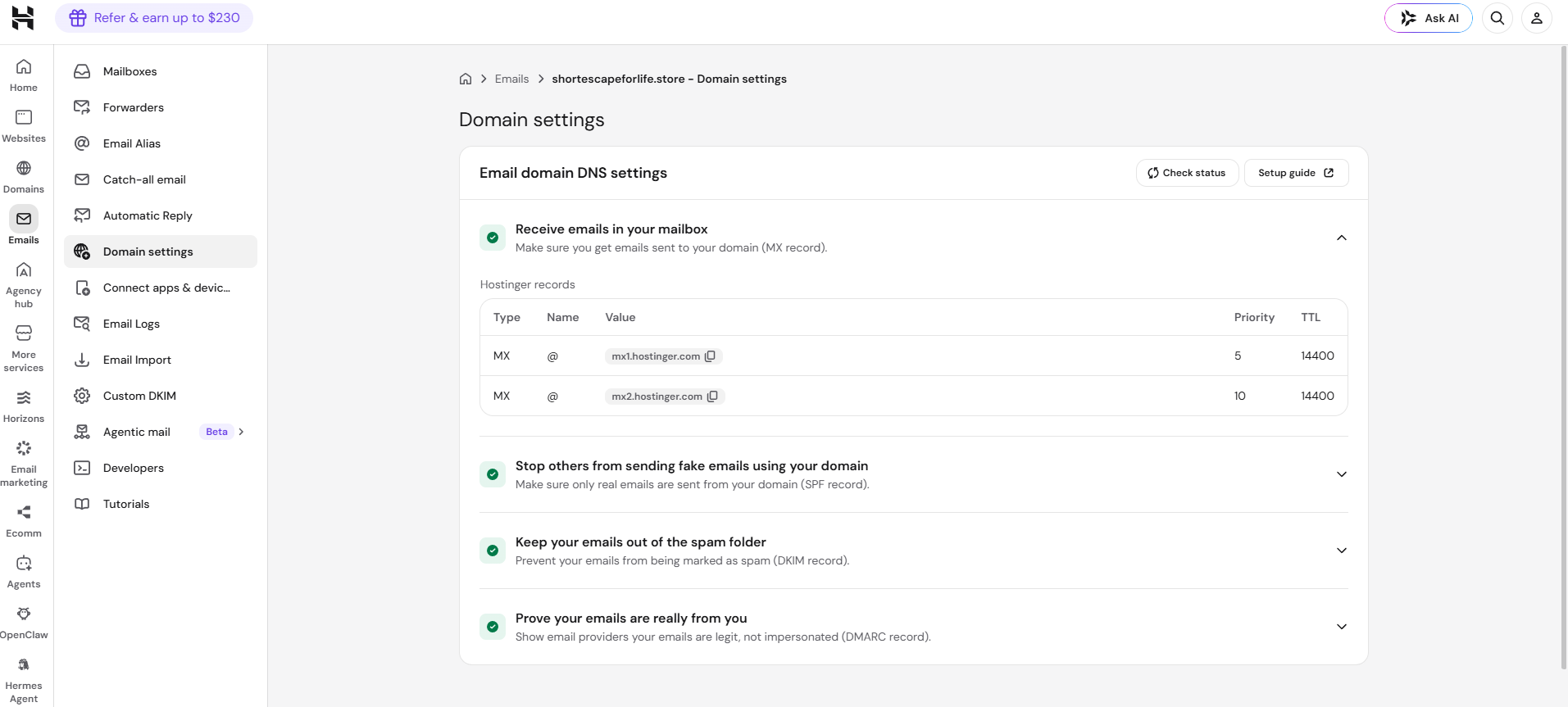Expand the DMARC record section

(1342, 627)
